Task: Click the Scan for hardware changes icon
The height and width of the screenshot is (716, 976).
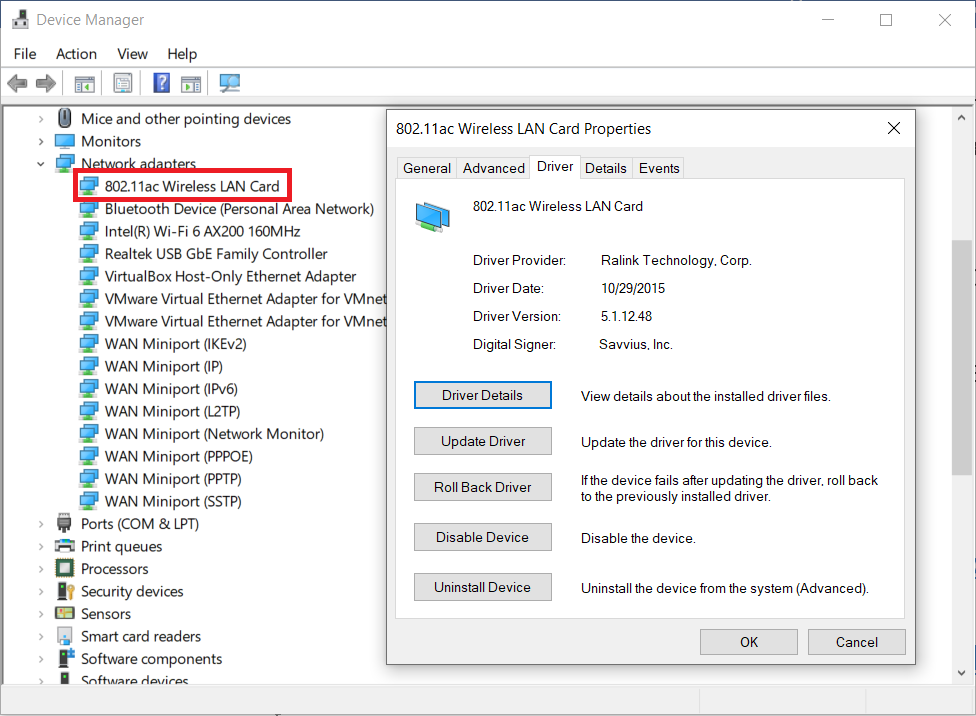Action: point(230,84)
